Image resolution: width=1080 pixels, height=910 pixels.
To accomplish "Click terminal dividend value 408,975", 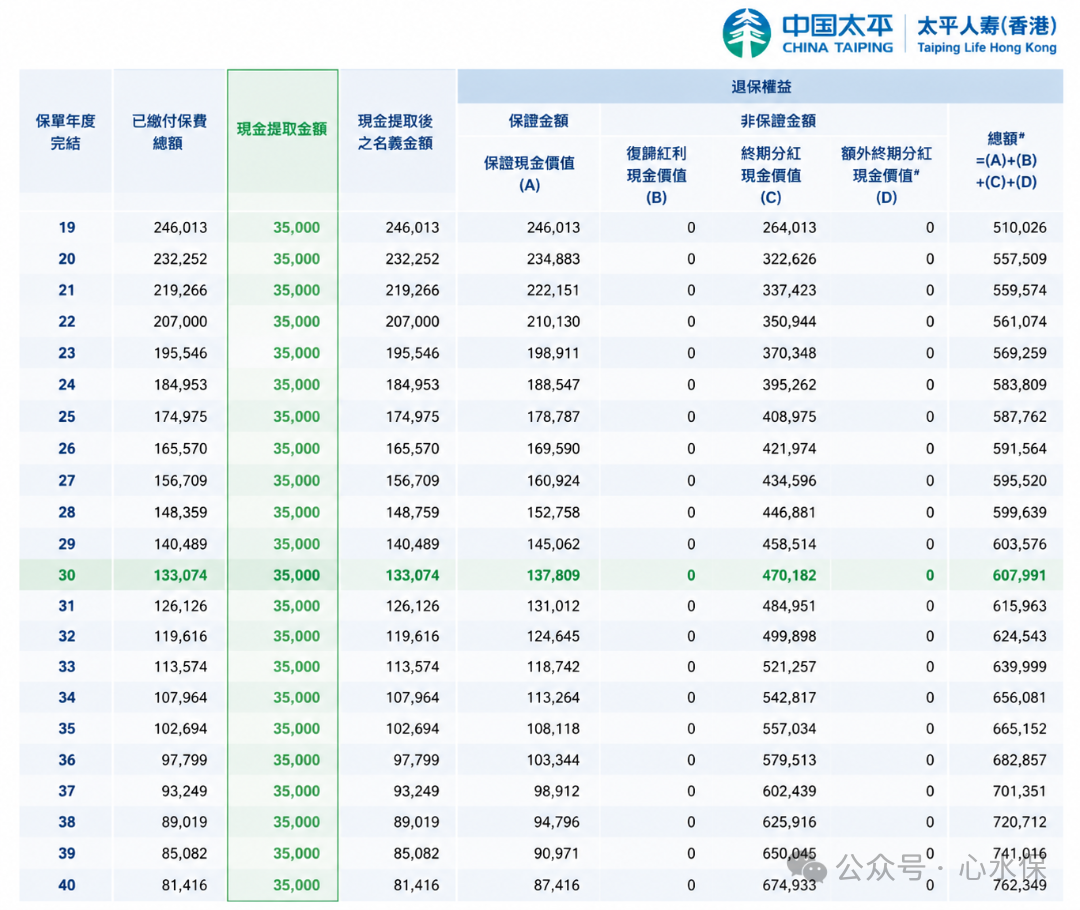I will point(789,417).
